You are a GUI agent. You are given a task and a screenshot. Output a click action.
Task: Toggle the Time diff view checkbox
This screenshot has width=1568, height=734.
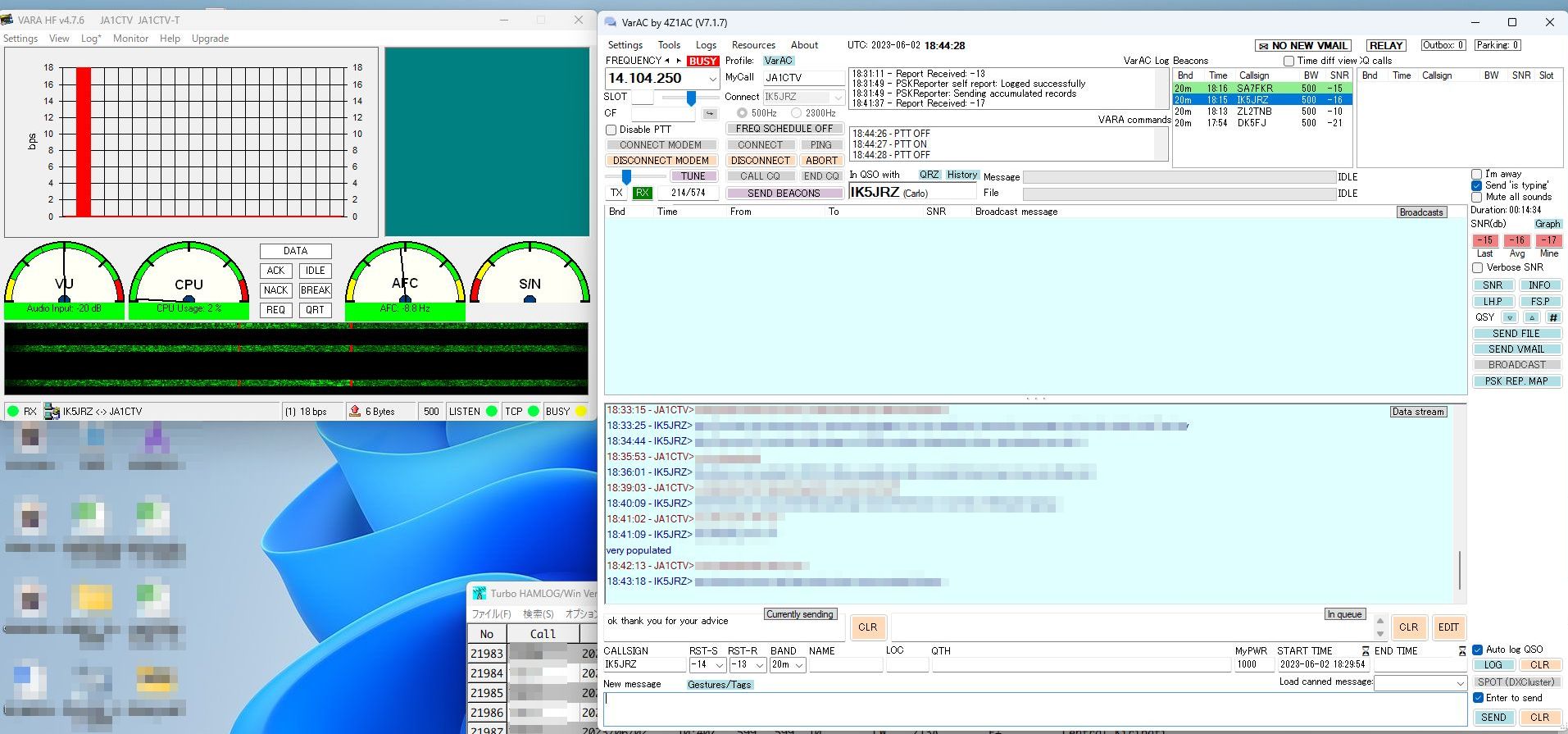[1288, 61]
